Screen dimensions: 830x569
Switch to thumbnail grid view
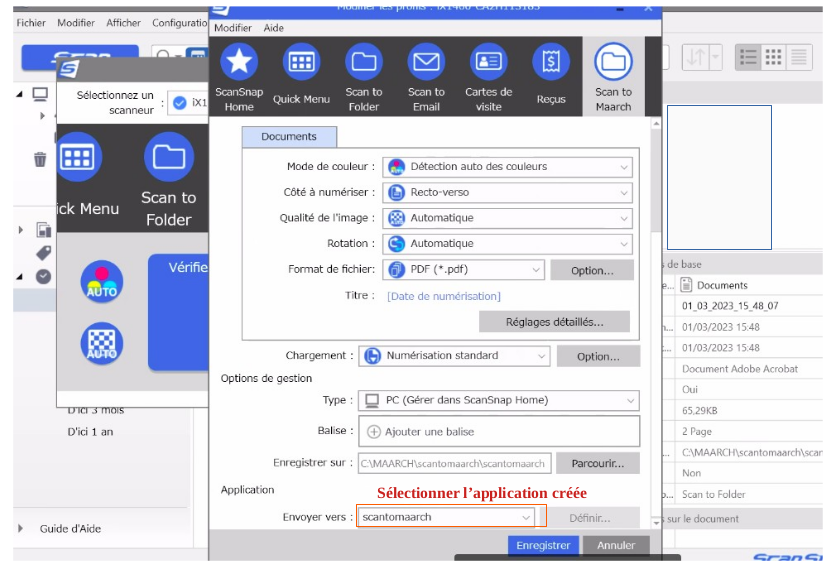[x=773, y=57]
